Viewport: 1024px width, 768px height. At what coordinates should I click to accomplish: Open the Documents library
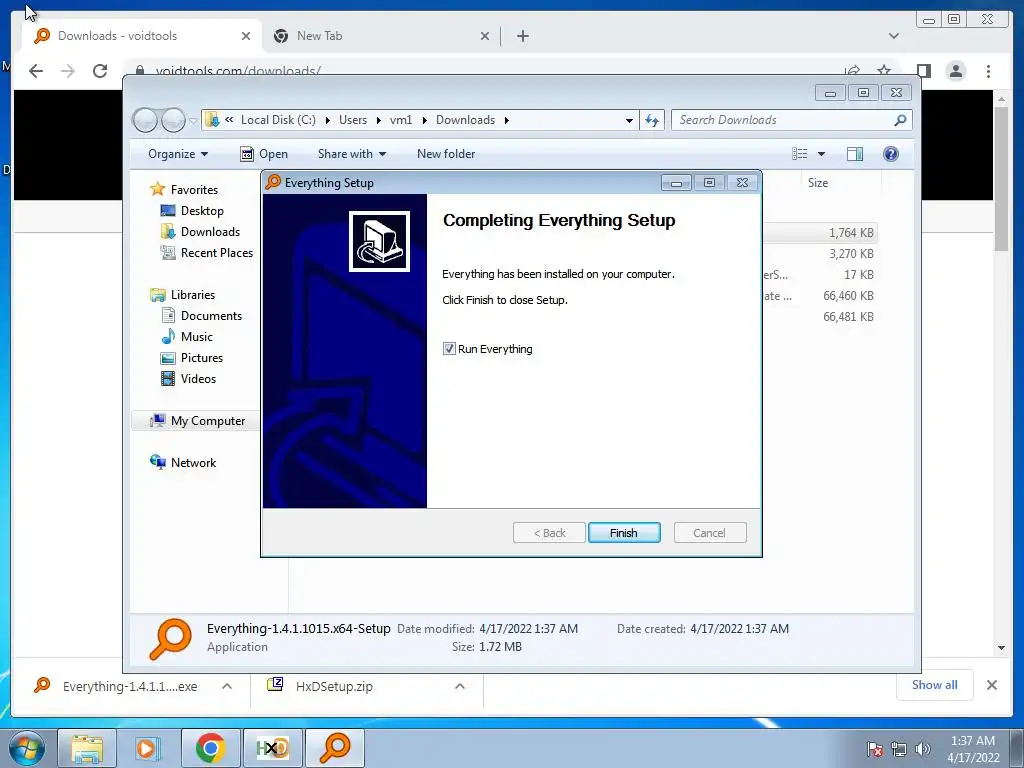tap(211, 316)
